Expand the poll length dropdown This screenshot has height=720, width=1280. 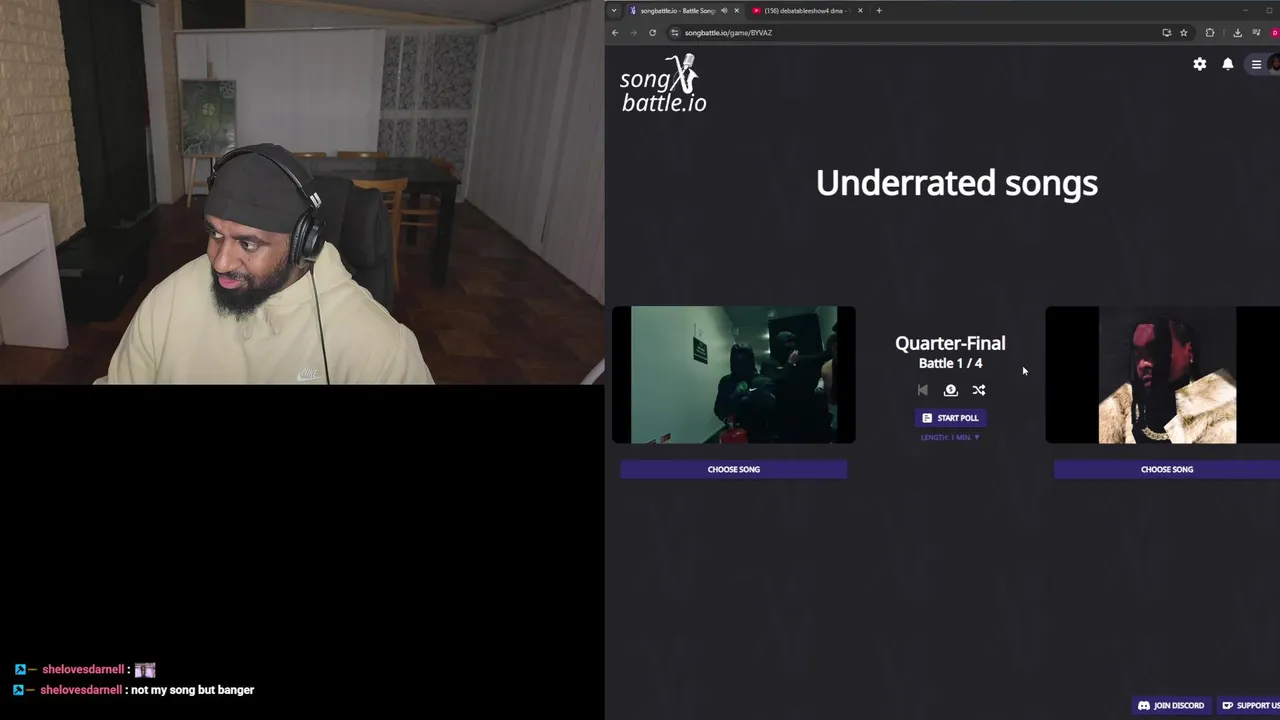pos(950,437)
